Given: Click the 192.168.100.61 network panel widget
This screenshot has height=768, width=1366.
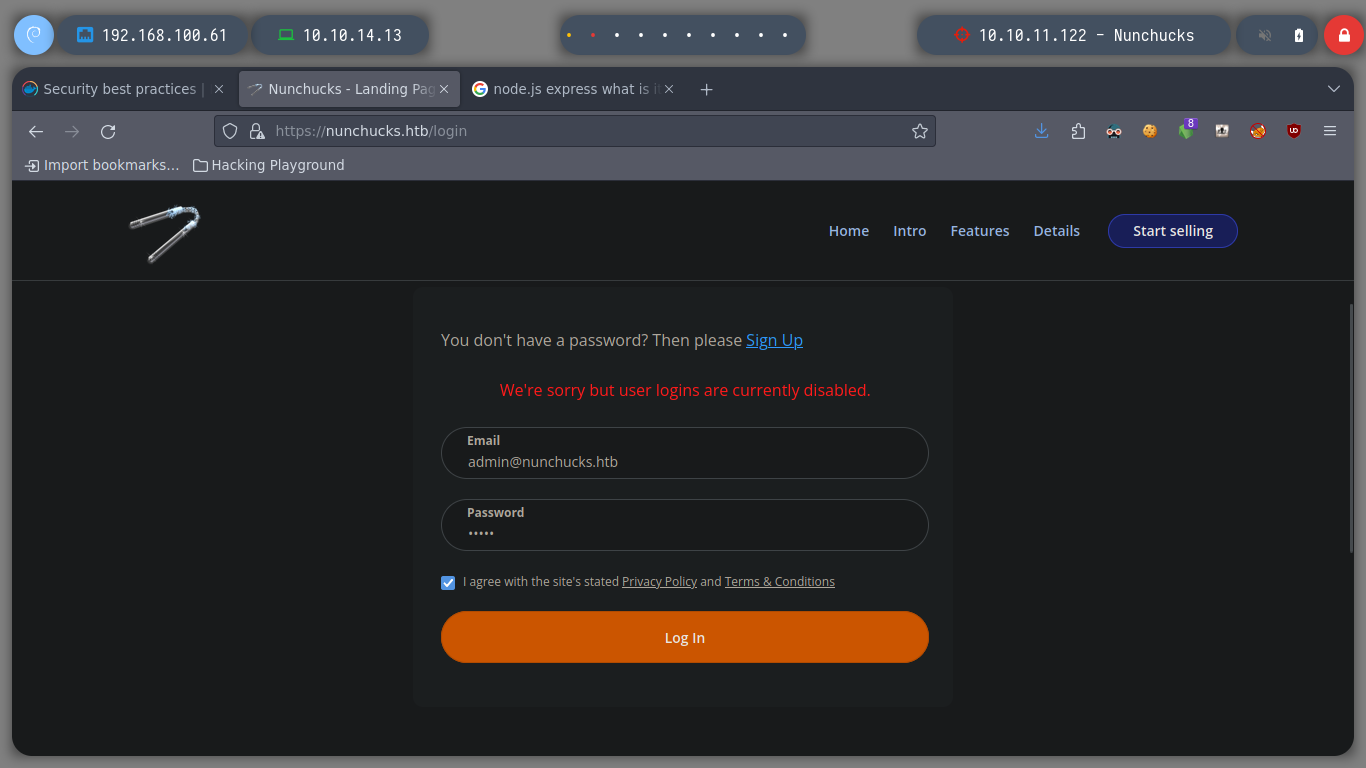Looking at the screenshot, I should tap(152, 35).
